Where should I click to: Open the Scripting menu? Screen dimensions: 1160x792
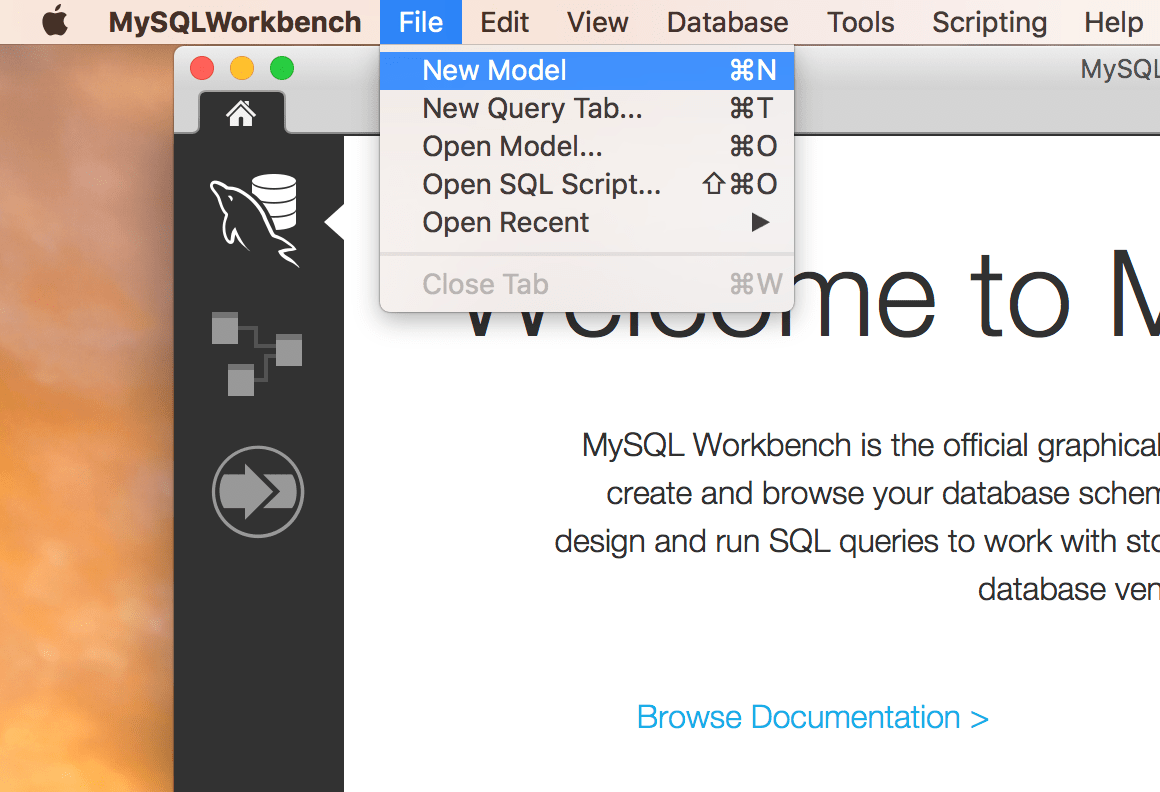coord(989,22)
